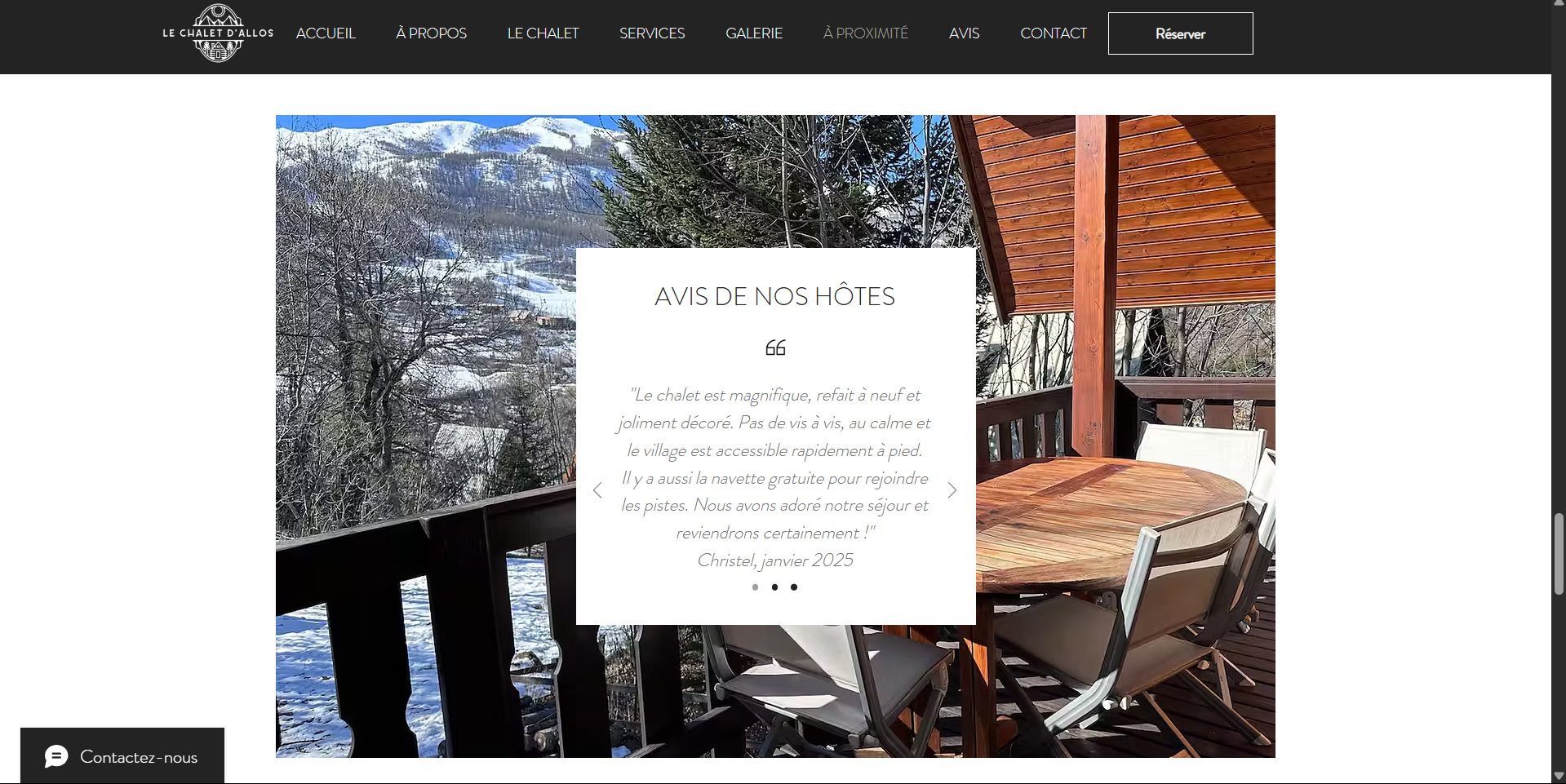The width and height of the screenshot is (1566, 784).
Task: Click the quotation mark icon
Action: pyautogui.click(x=775, y=348)
